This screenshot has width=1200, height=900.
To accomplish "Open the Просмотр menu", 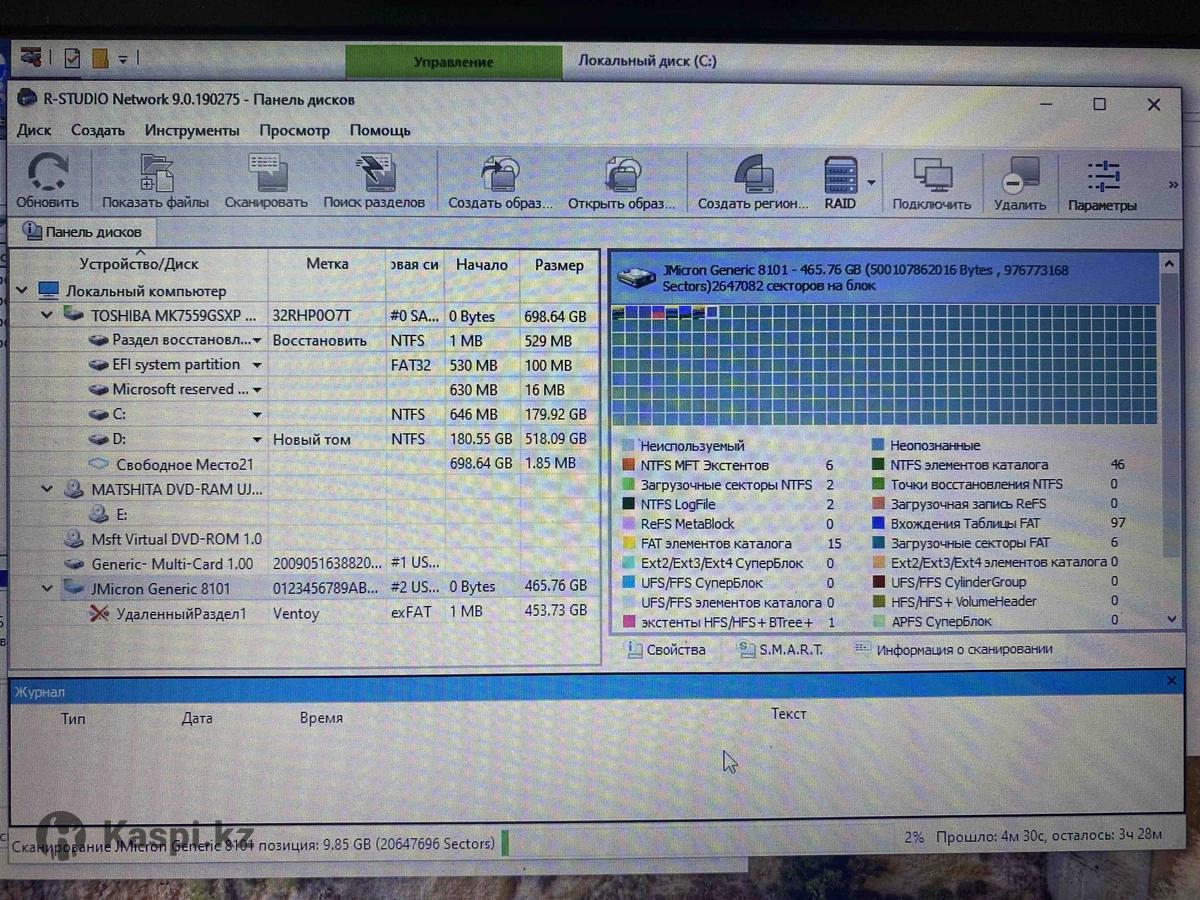I will [294, 130].
